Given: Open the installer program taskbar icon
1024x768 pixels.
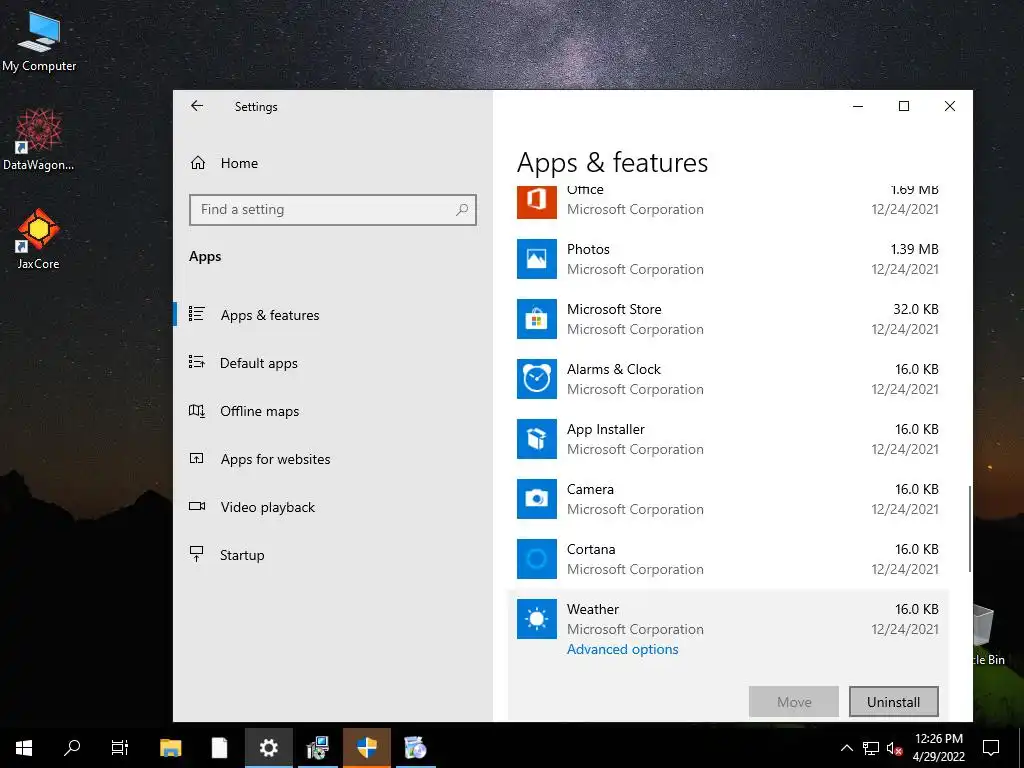Looking at the screenshot, I should (317, 748).
